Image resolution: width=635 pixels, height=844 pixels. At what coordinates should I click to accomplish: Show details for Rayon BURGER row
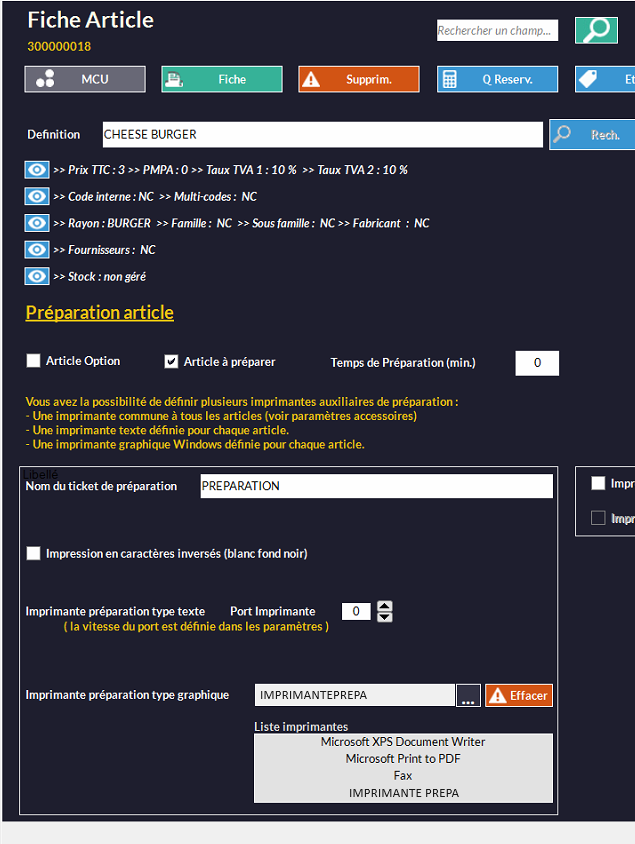(37, 223)
